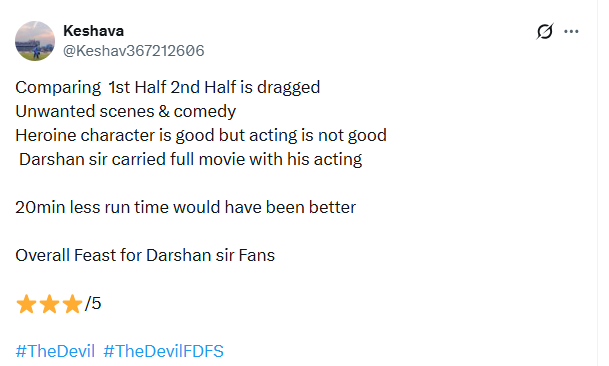
Task: Open the #TheDevilFDFS hashtag
Action: [x=164, y=351]
